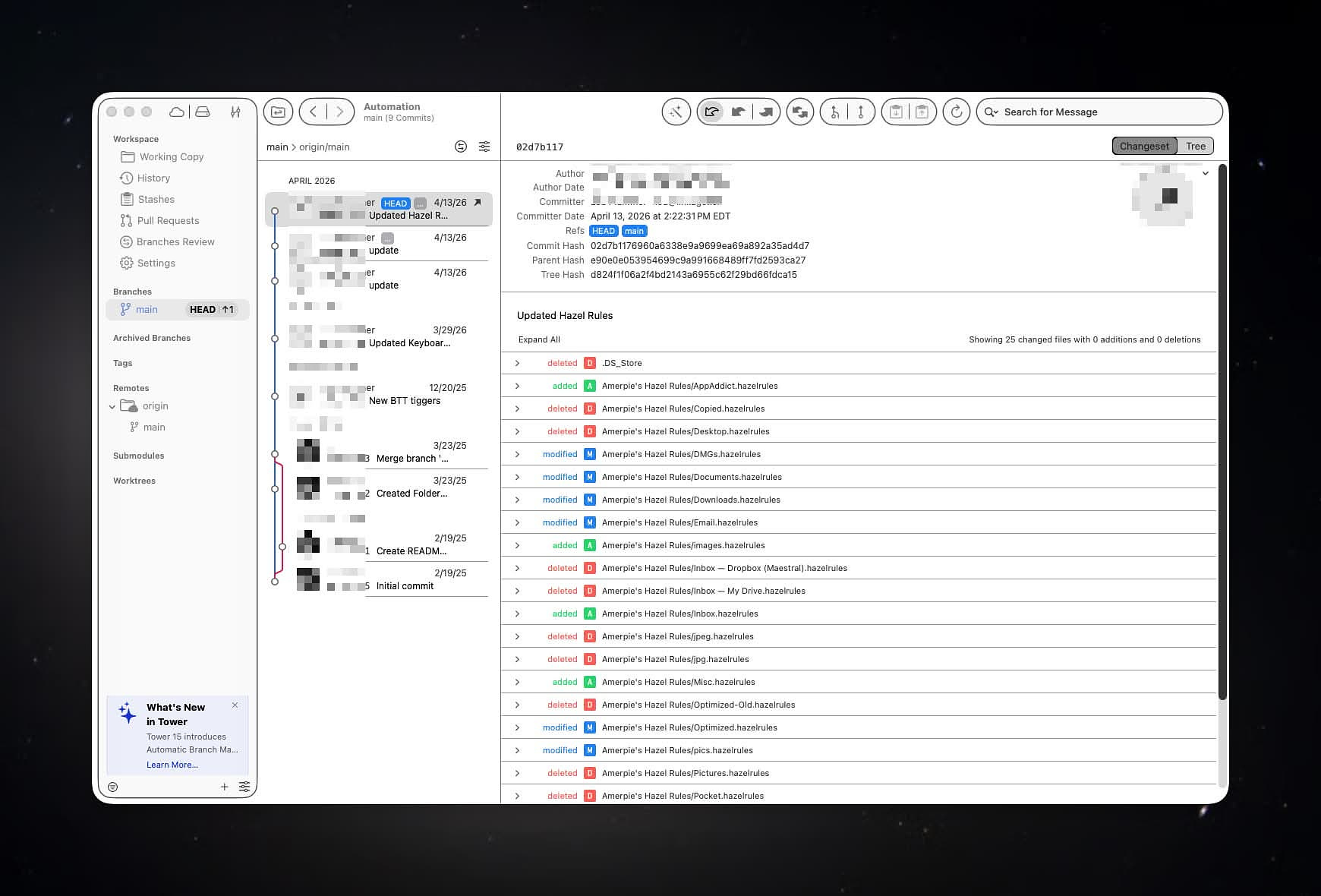Click the Merge branch toolbar icon
The image size is (1321, 896).
pyautogui.click(x=834, y=112)
